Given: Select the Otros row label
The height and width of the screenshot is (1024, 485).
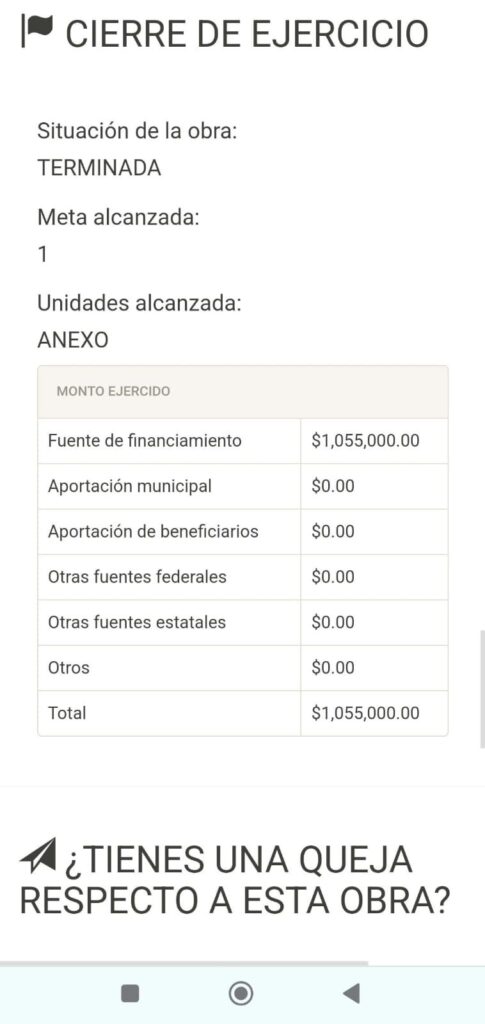Looking at the screenshot, I should point(69,668).
